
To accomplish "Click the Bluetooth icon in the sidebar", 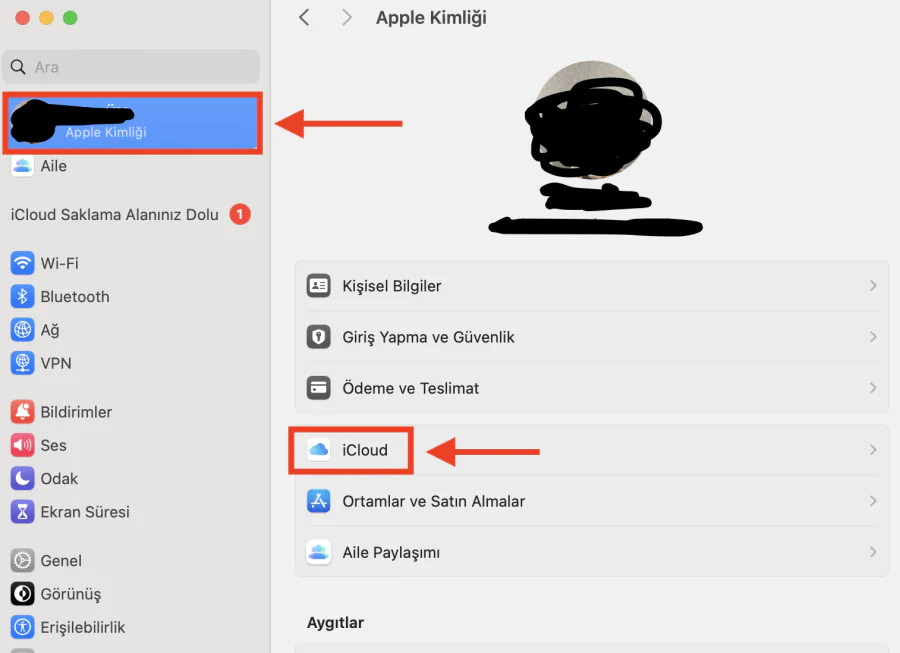I will click(x=22, y=296).
